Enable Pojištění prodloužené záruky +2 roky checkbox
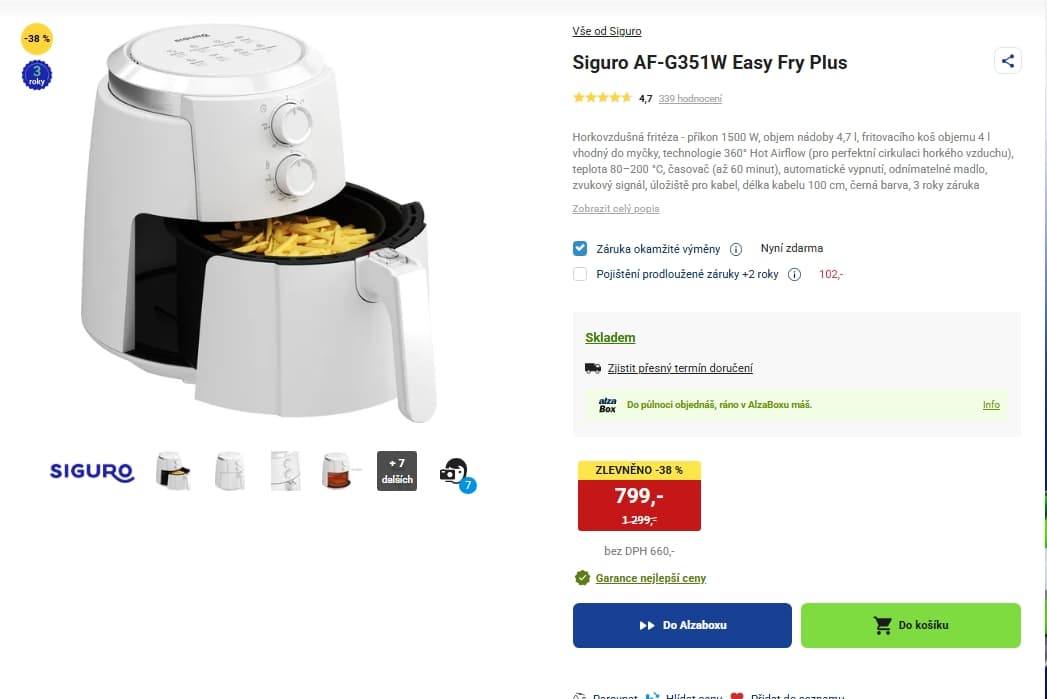The image size is (1047, 699). coord(580,274)
